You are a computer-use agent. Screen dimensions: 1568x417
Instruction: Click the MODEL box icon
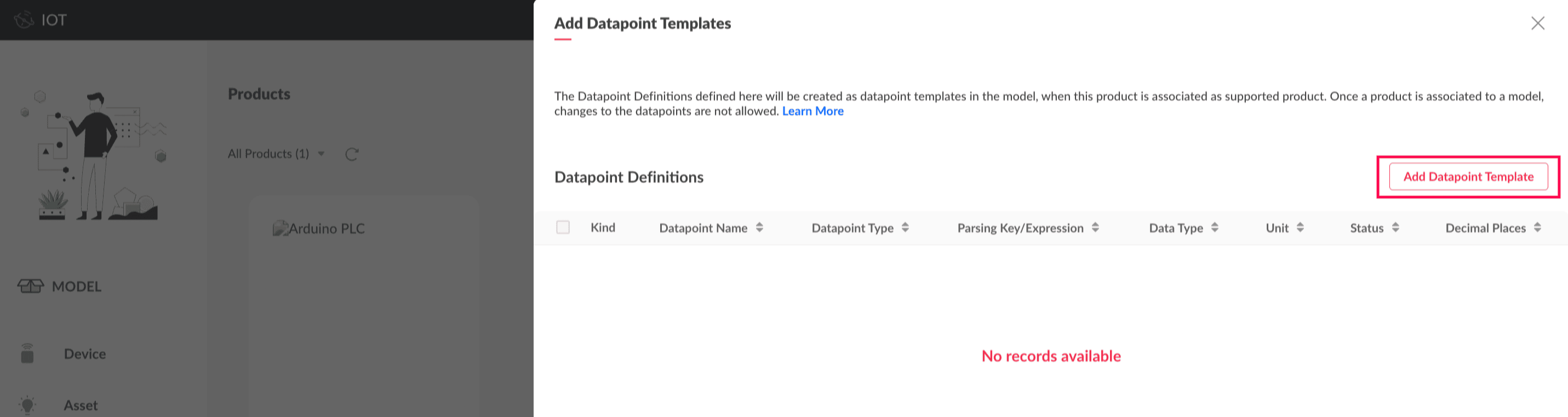click(30, 286)
